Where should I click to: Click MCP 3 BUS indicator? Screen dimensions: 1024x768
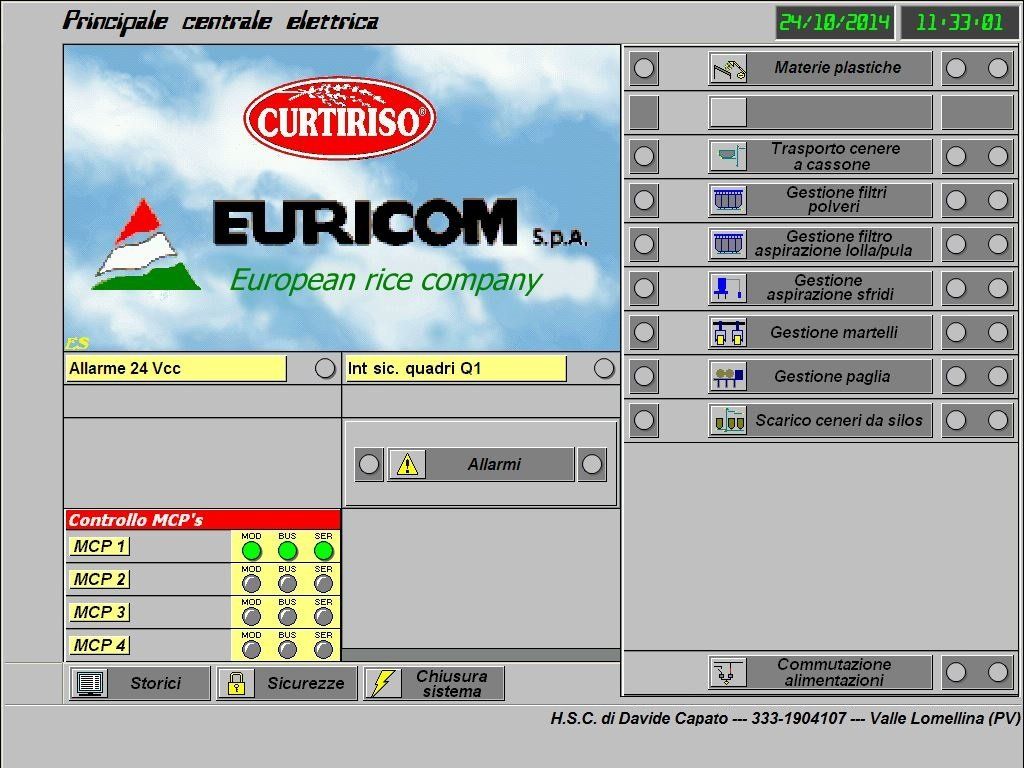tap(287, 616)
